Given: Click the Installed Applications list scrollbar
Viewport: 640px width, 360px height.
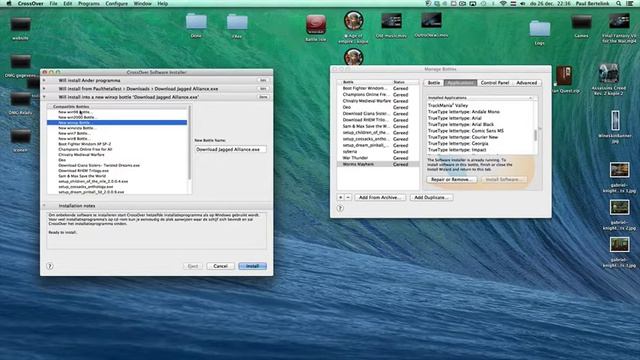Looking at the screenshot, I should pyautogui.click(x=536, y=136).
